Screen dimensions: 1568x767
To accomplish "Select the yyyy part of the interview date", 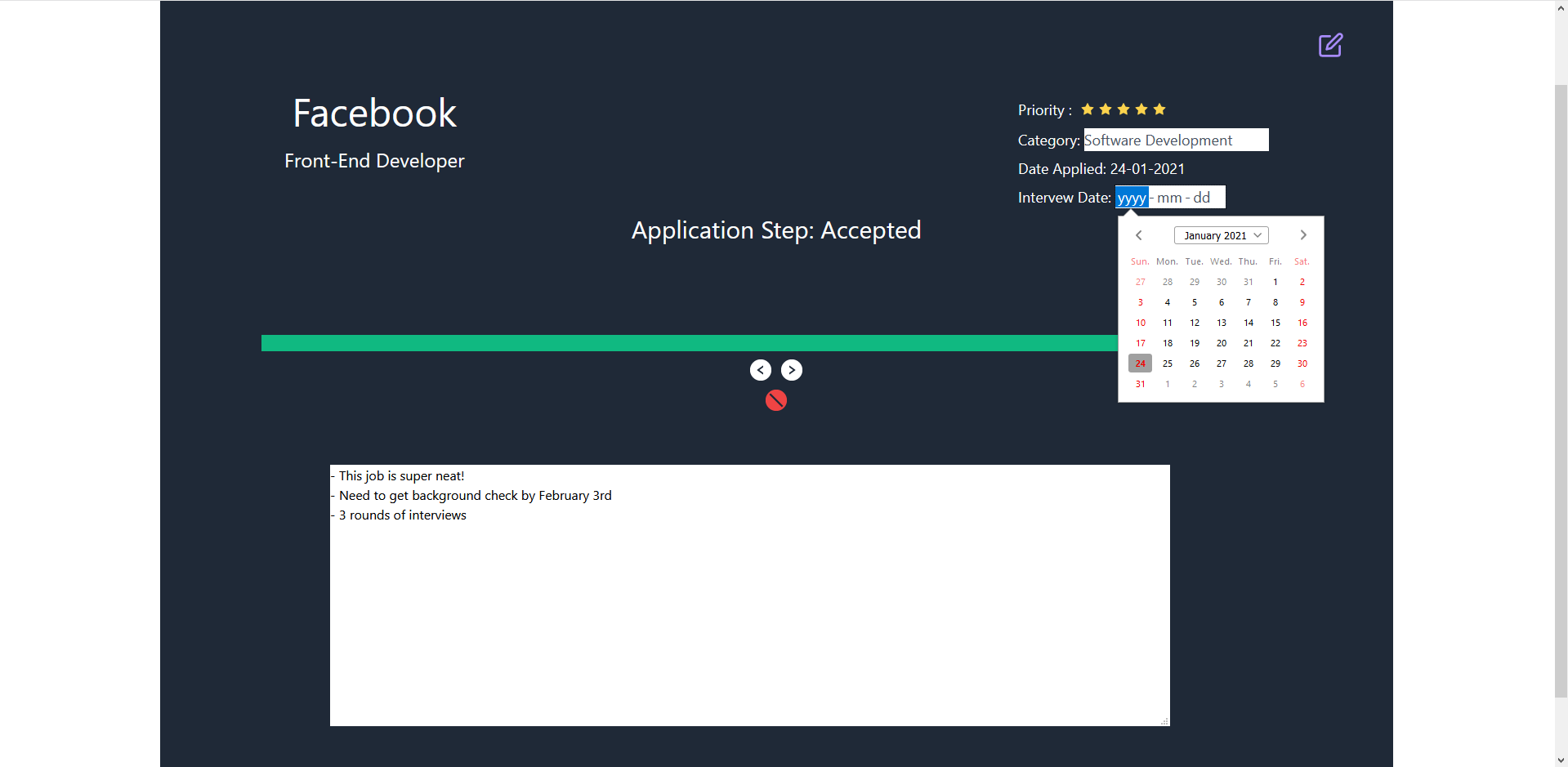I will click(1132, 198).
